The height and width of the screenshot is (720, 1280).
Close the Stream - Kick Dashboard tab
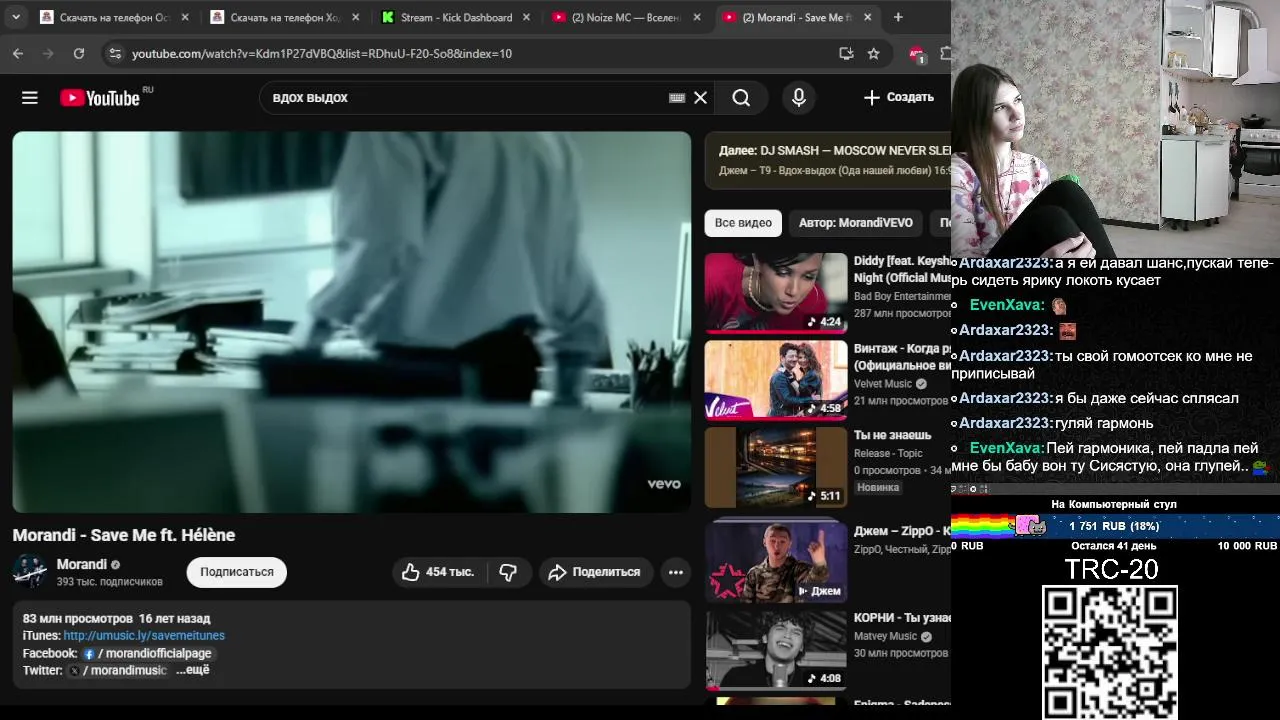coord(526,17)
